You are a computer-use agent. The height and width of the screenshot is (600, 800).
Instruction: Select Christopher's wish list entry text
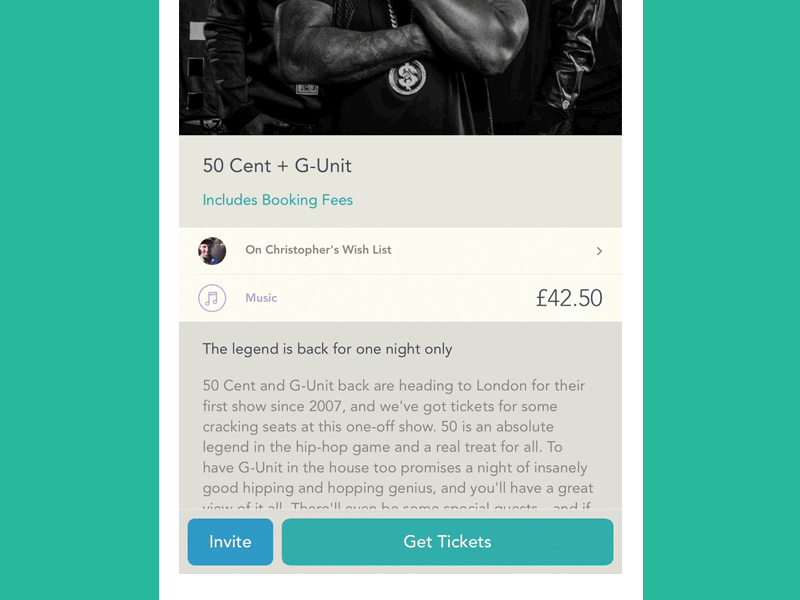pos(318,250)
